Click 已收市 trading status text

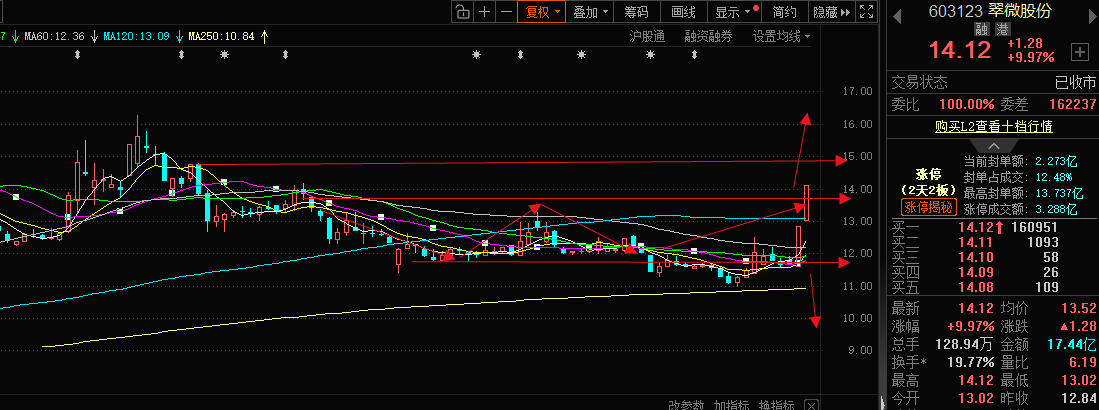coord(1075,83)
